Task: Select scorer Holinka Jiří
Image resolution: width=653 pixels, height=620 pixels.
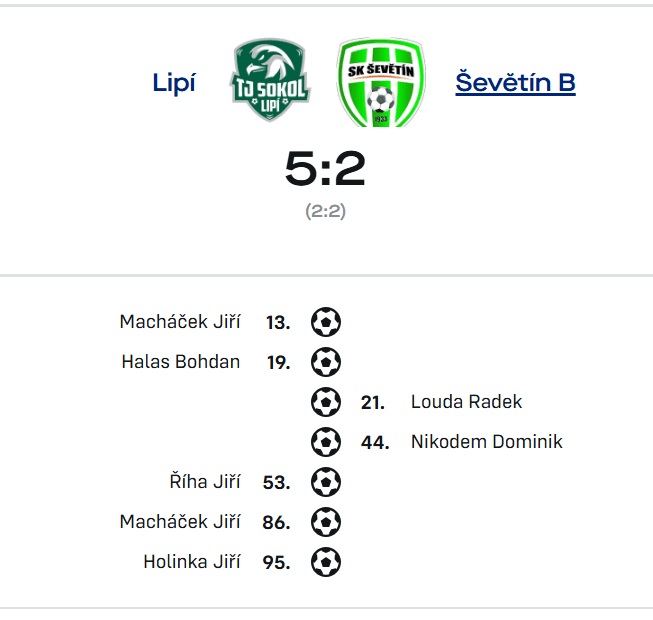Action: [192, 561]
